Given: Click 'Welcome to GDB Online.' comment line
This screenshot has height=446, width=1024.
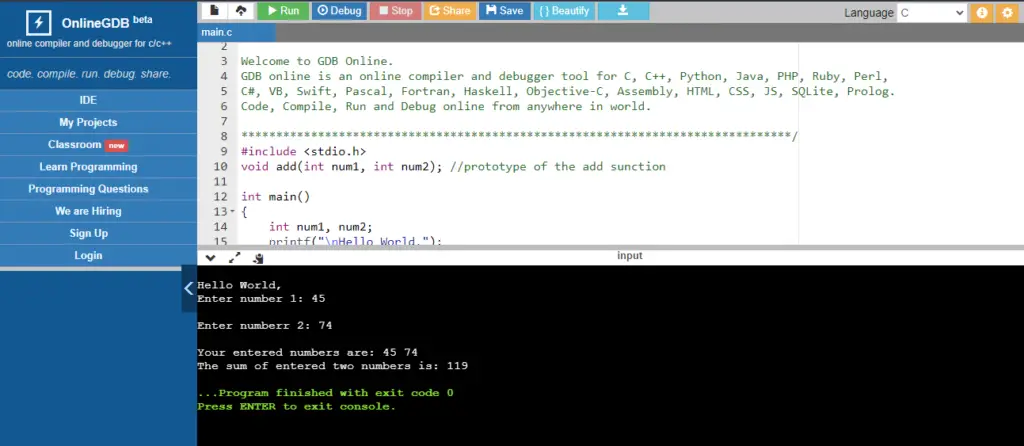Looking at the screenshot, I should click(x=317, y=61).
